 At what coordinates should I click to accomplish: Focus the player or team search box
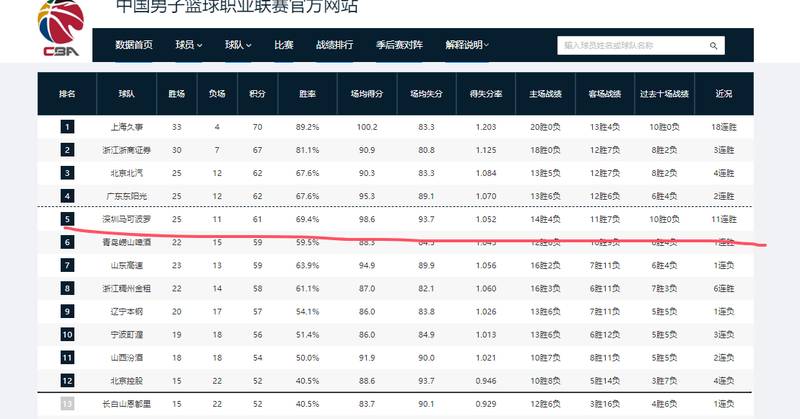641,45
